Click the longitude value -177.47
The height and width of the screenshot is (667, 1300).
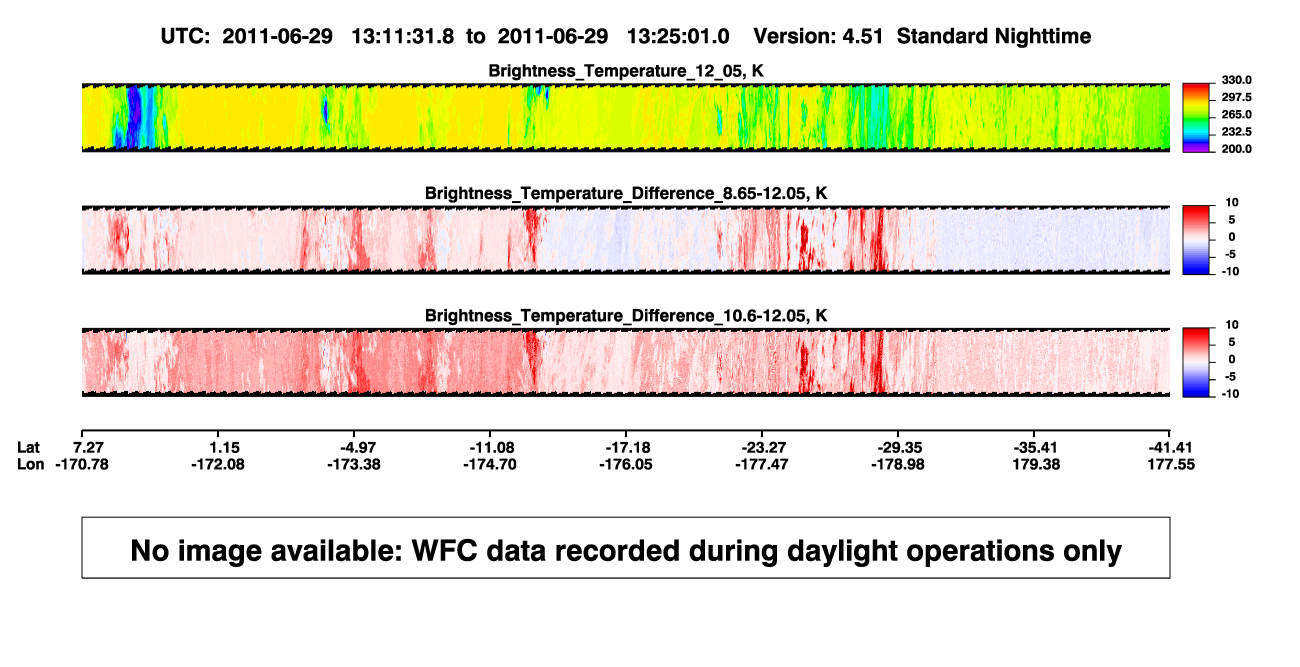pos(760,464)
